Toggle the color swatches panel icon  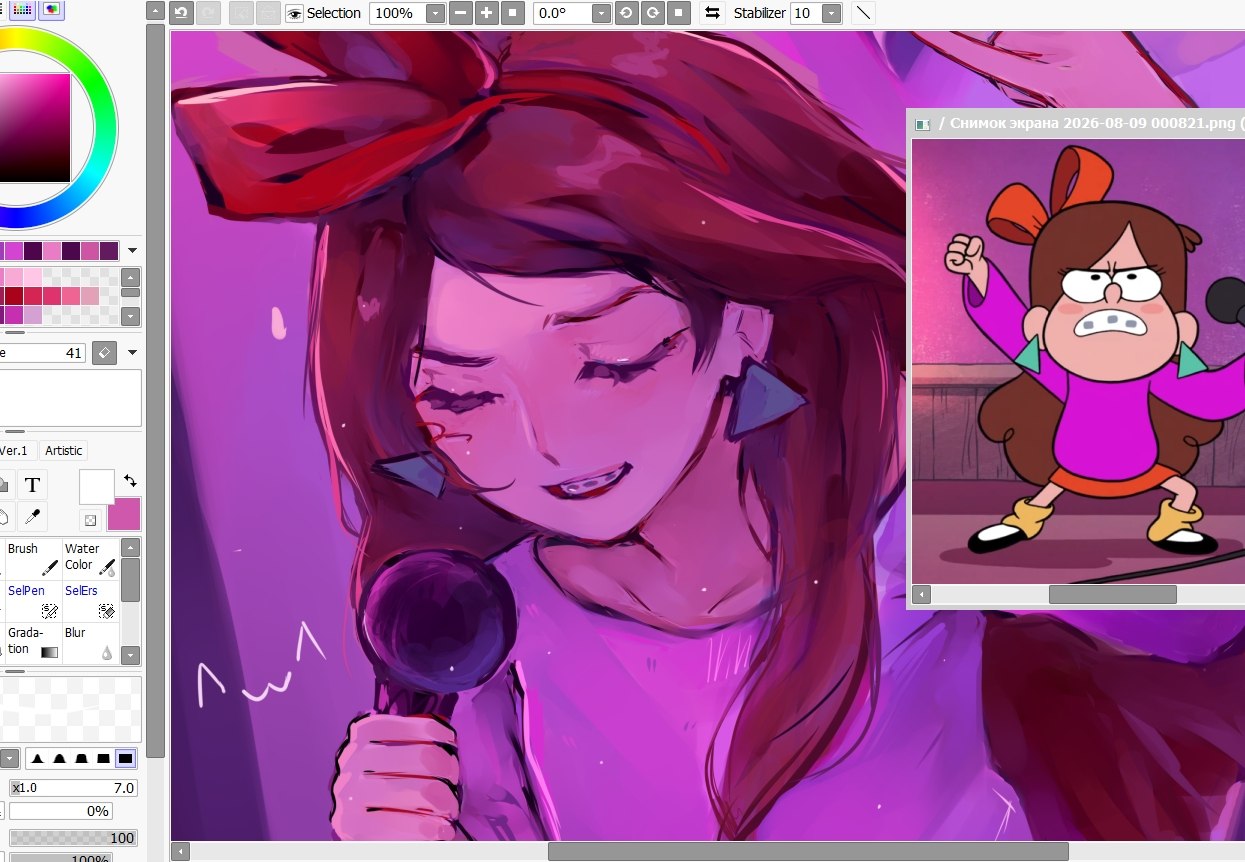pos(22,9)
